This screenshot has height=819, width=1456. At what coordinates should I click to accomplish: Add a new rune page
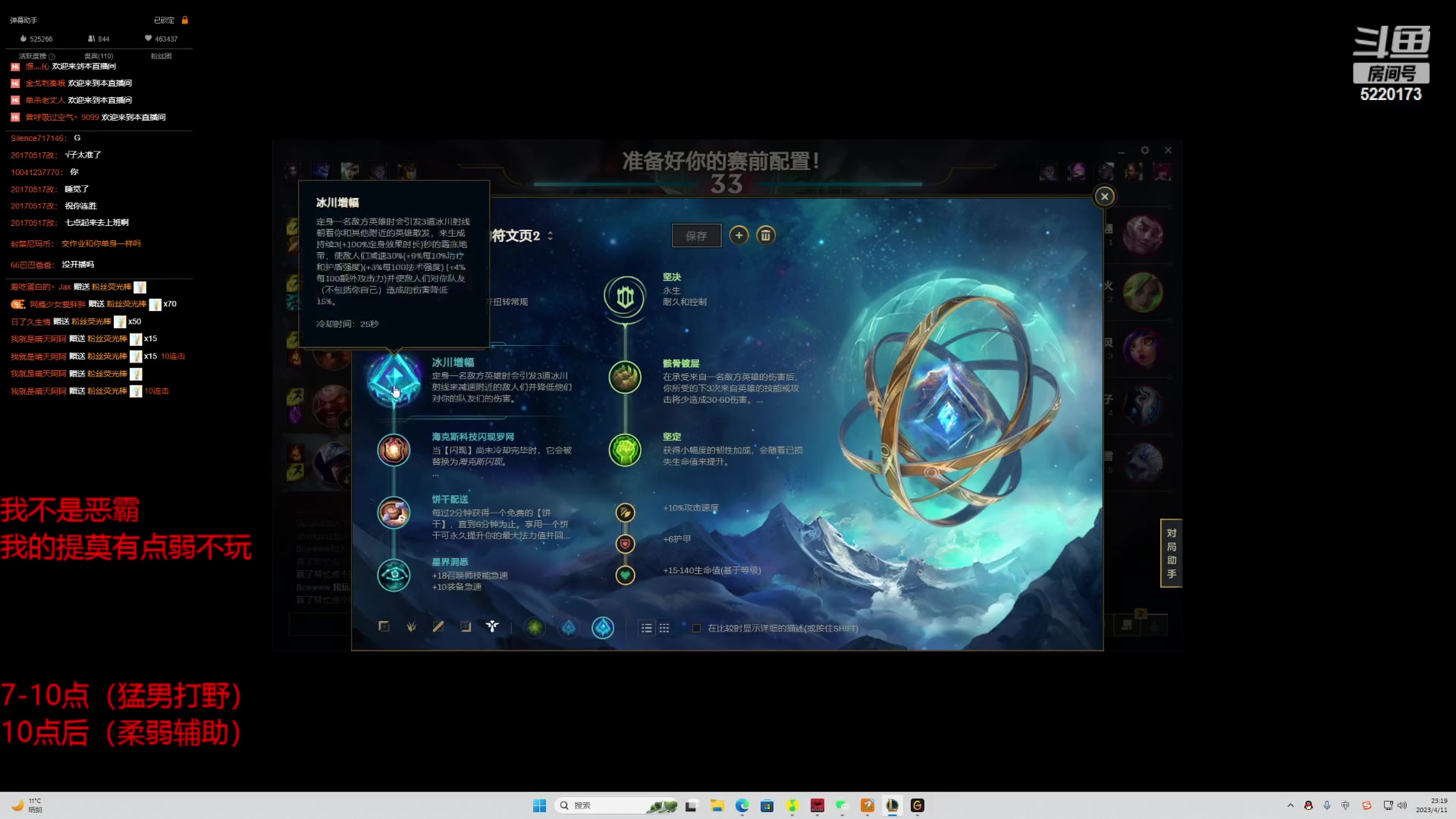pyautogui.click(x=739, y=235)
